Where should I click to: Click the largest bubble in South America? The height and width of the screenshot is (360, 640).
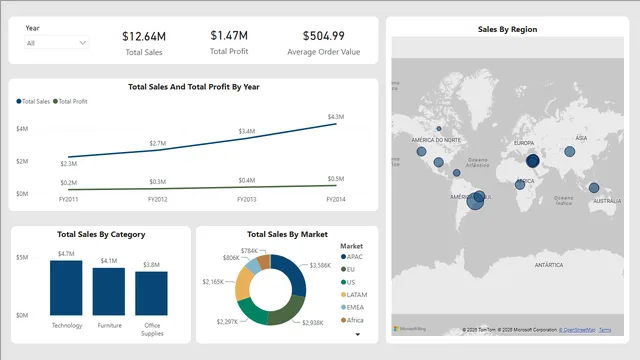click(x=475, y=201)
